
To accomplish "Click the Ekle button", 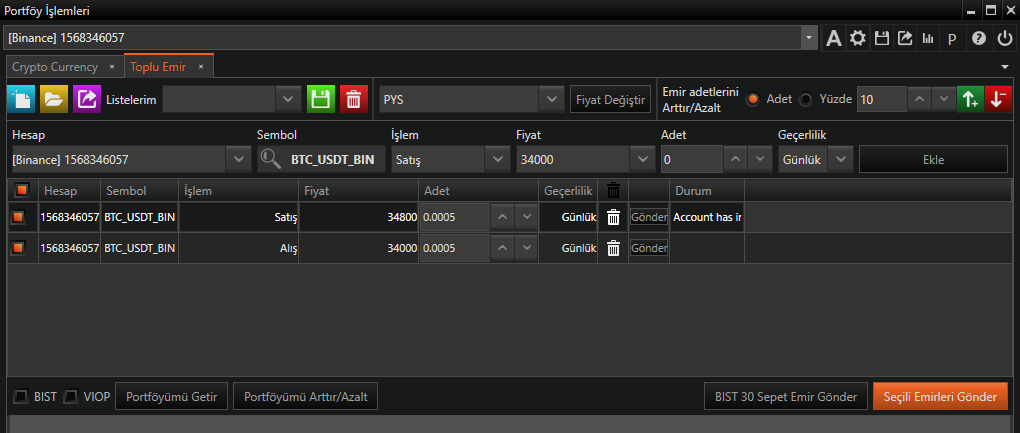I will [x=933, y=159].
